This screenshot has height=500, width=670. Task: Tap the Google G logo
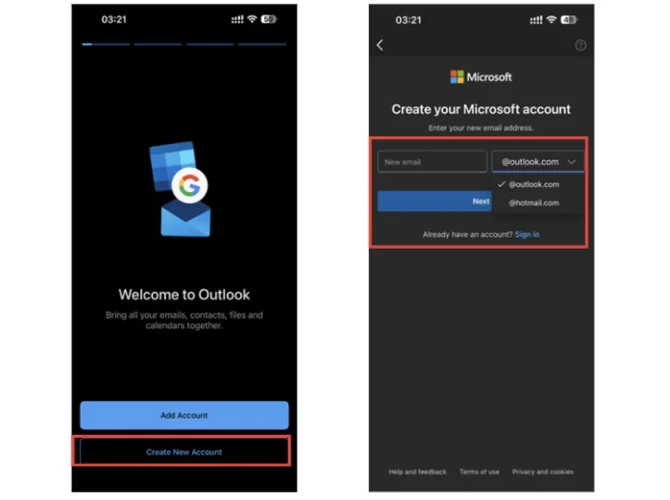189,185
